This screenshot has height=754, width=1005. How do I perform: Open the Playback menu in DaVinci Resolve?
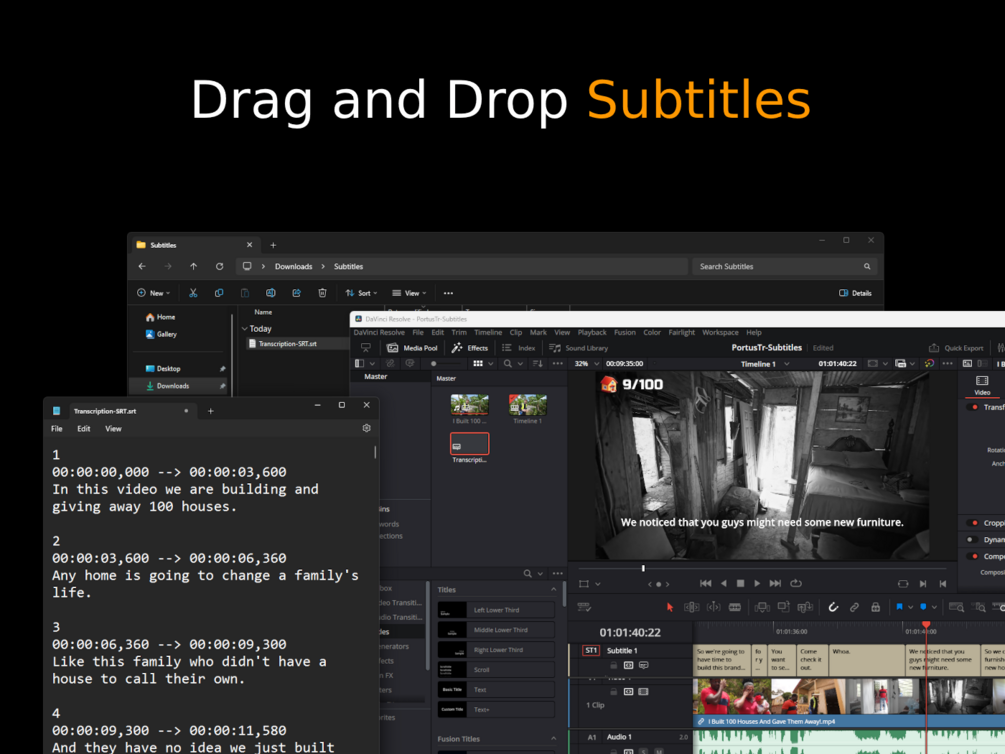(592, 333)
